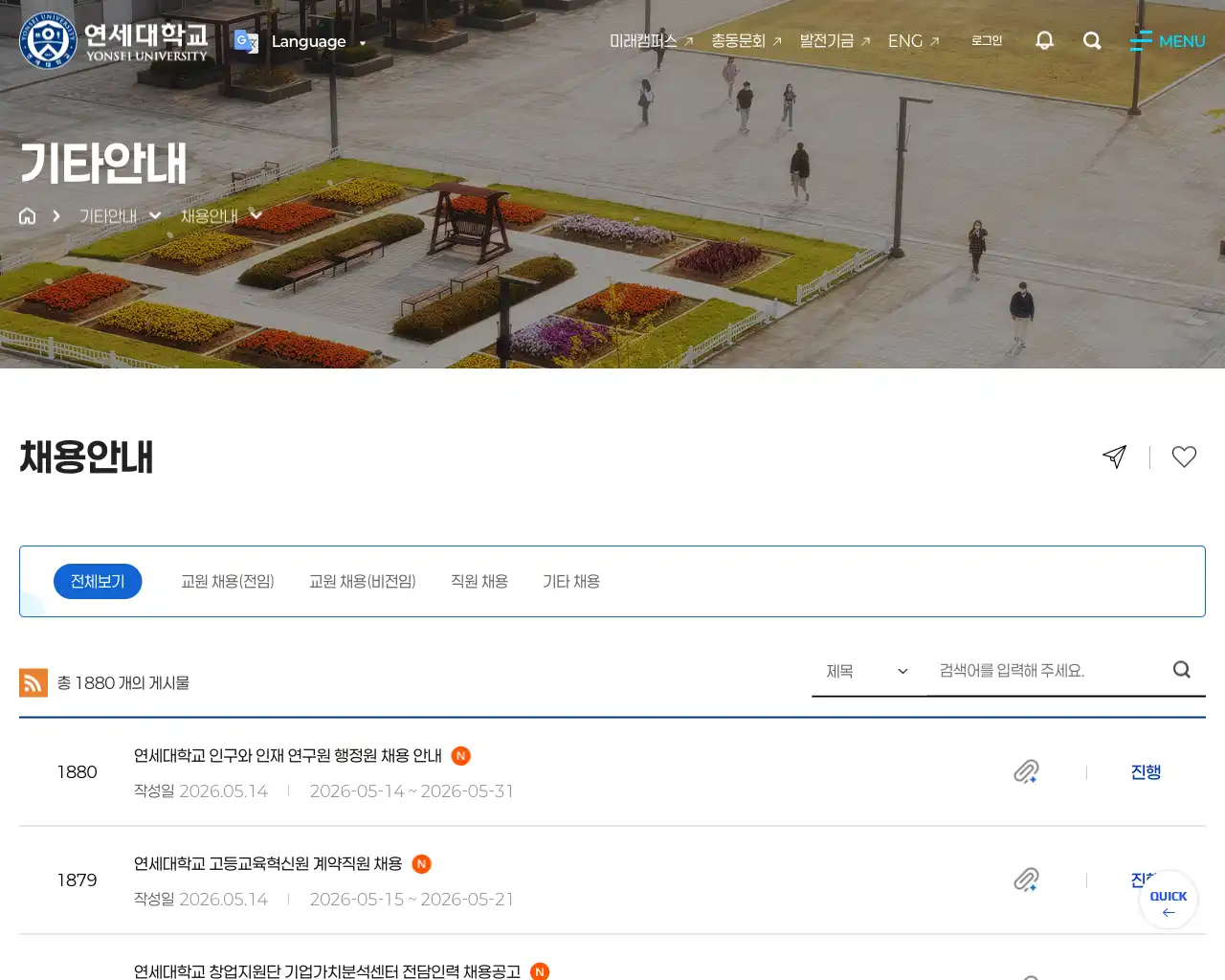Click post number 1880
Viewport: 1225px width, 980px height.
point(77,772)
